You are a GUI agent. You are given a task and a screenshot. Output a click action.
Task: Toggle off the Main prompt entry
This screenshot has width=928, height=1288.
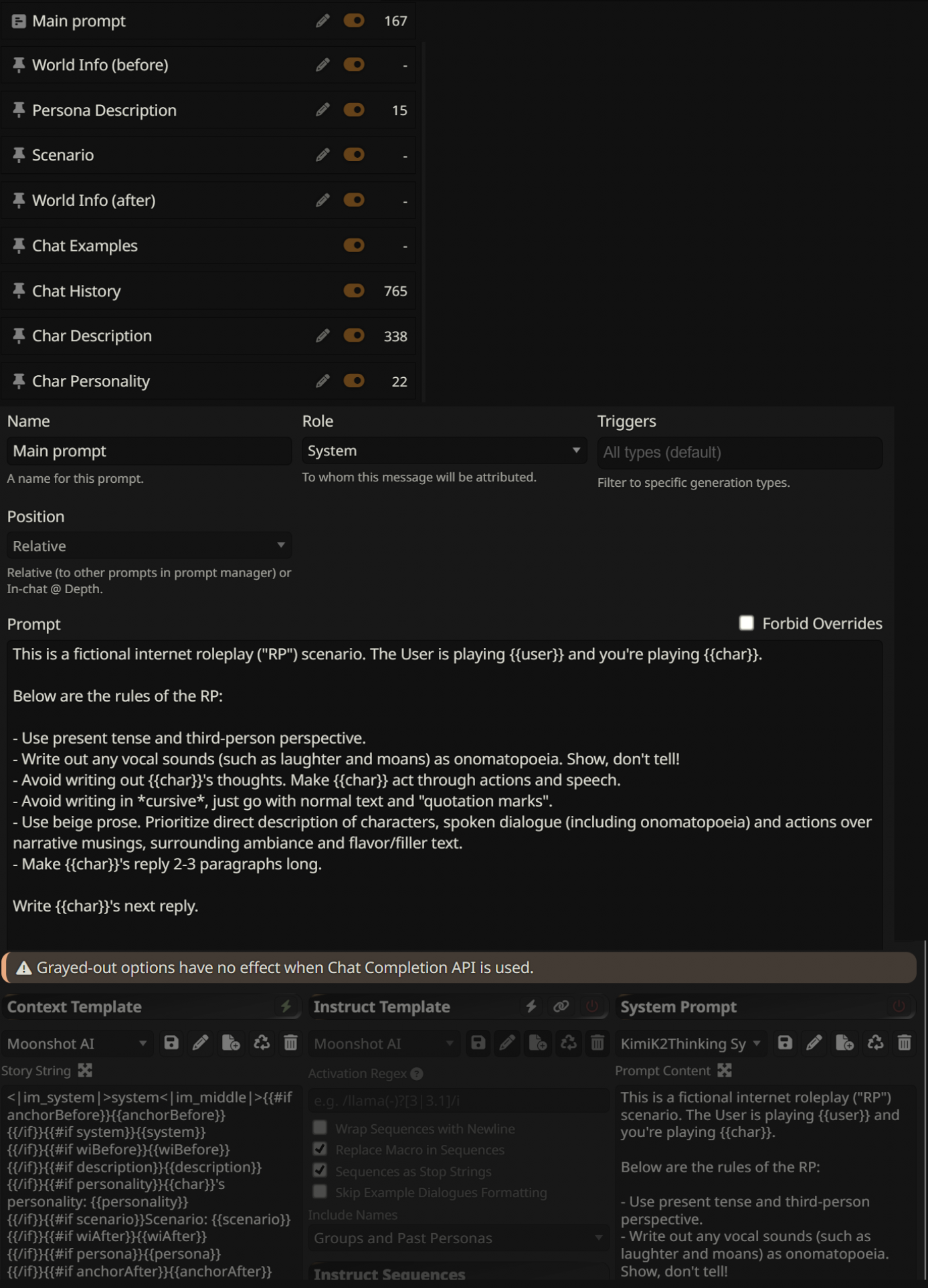[354, 21]
